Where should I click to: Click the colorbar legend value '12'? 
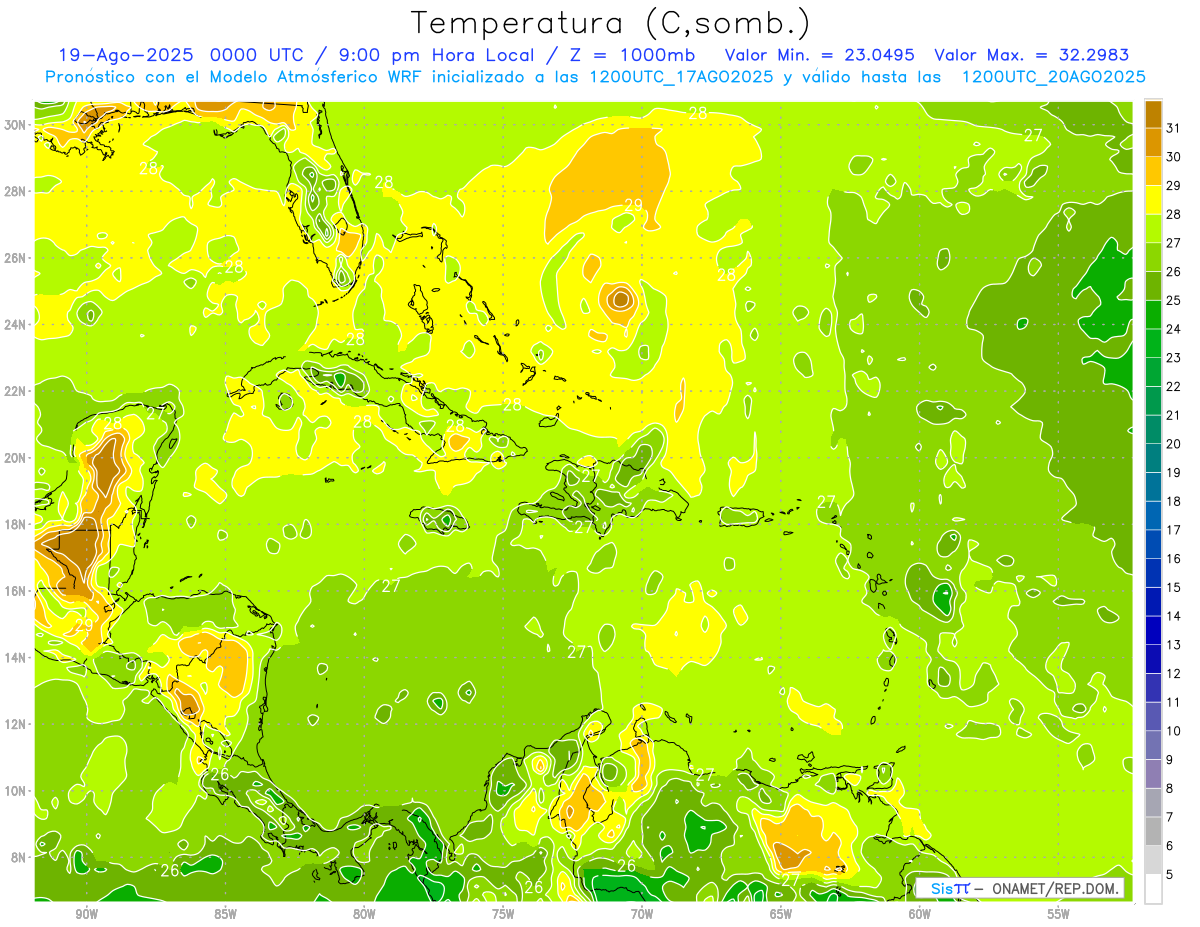[x=1175, y=674]
